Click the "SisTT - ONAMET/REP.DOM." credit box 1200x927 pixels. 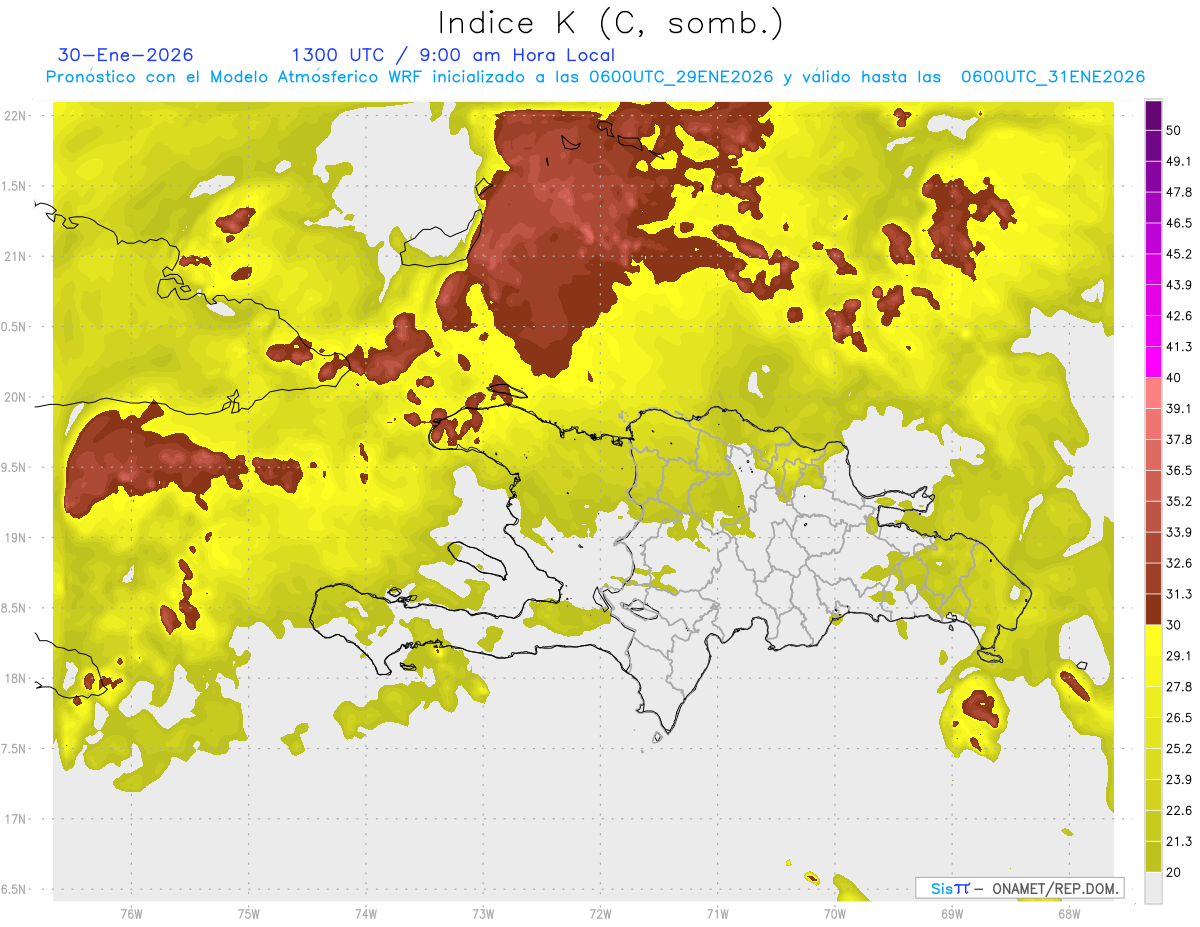coord(1019,888)
